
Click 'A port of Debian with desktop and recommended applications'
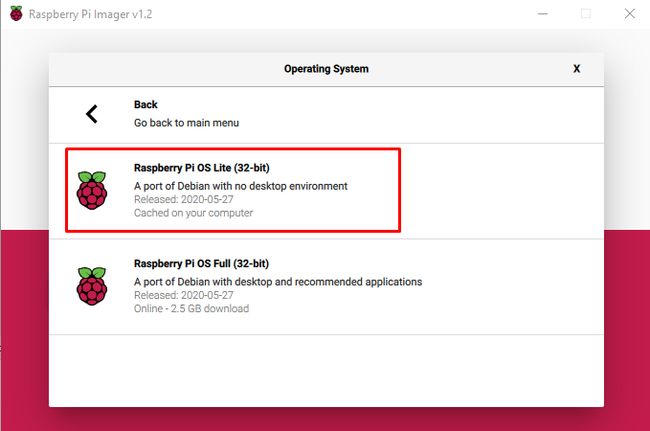click(278, 282)
